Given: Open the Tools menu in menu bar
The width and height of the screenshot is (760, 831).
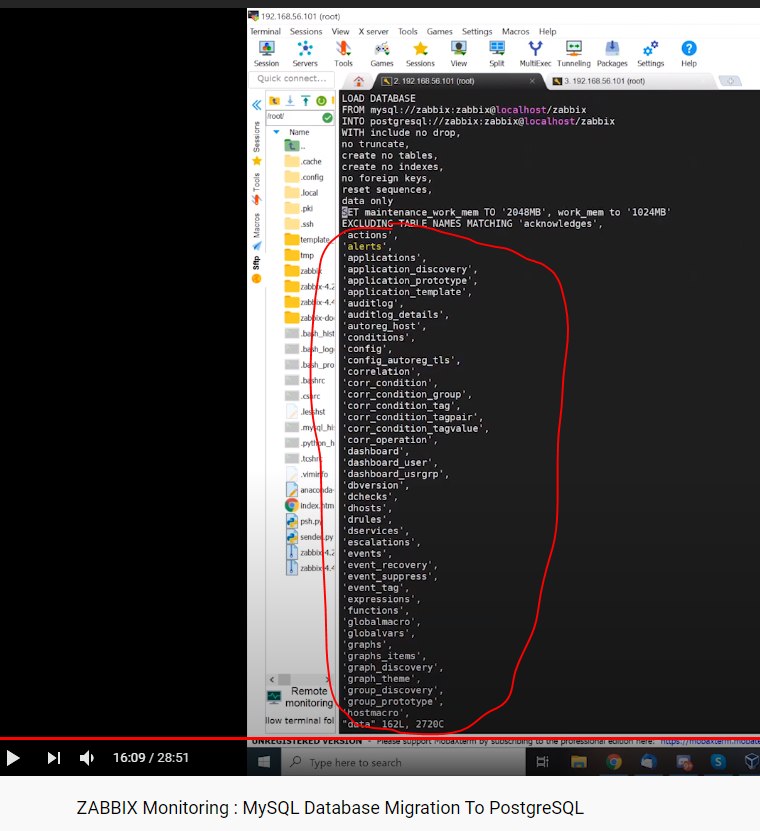Looking at the screenshot, I should [408, 31].
